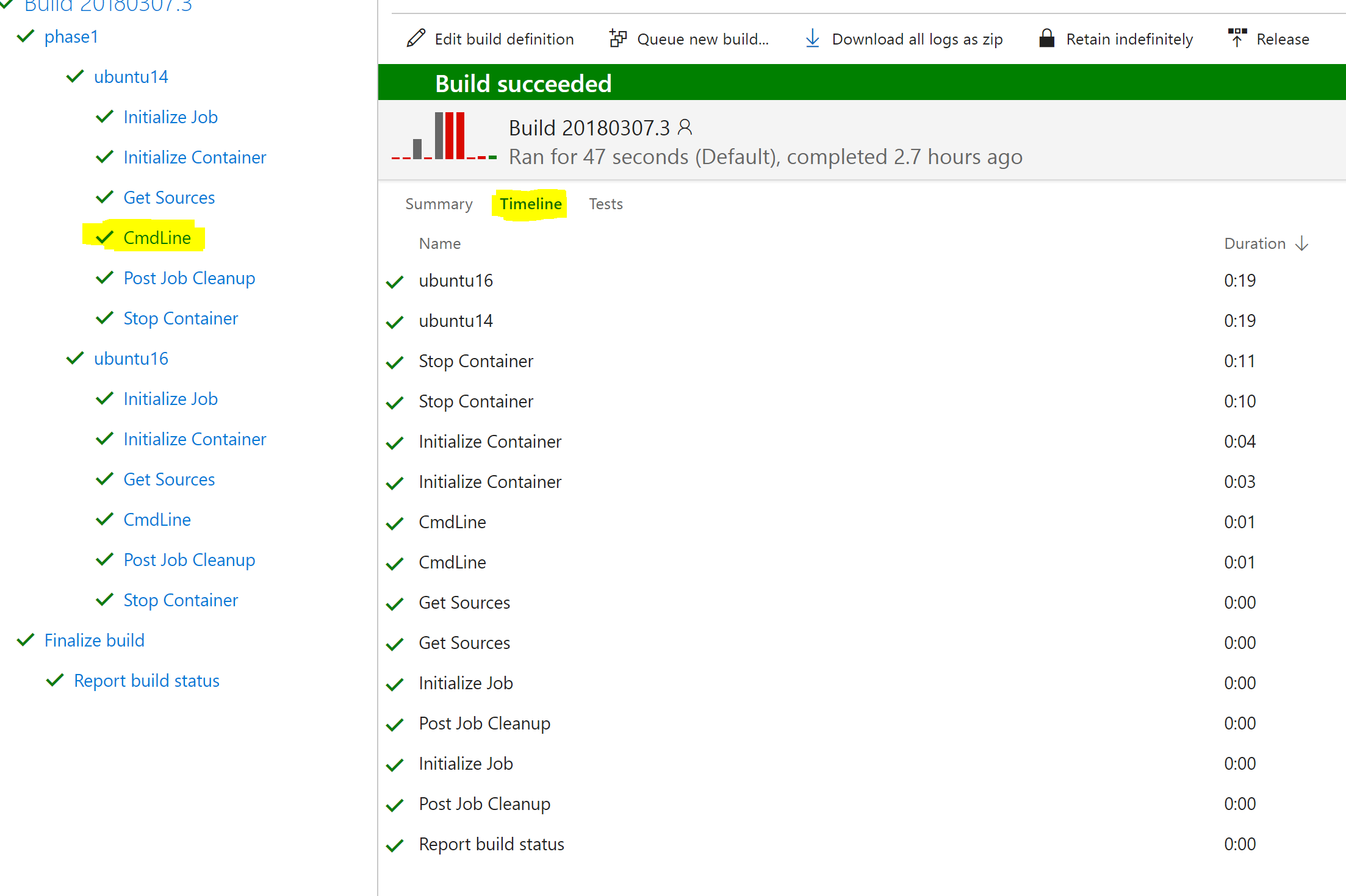The width and height of the screenshot is (1346, 896).
Task: Collapse the phase1 tree node
Action: pos(25,36)
